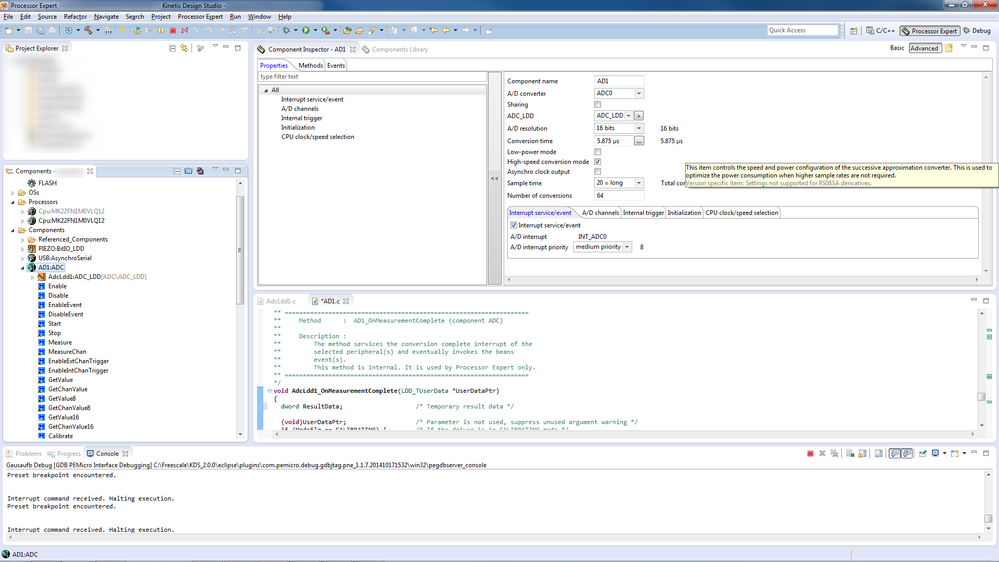Open the Processor Expert menu

[x=200, y=17]
